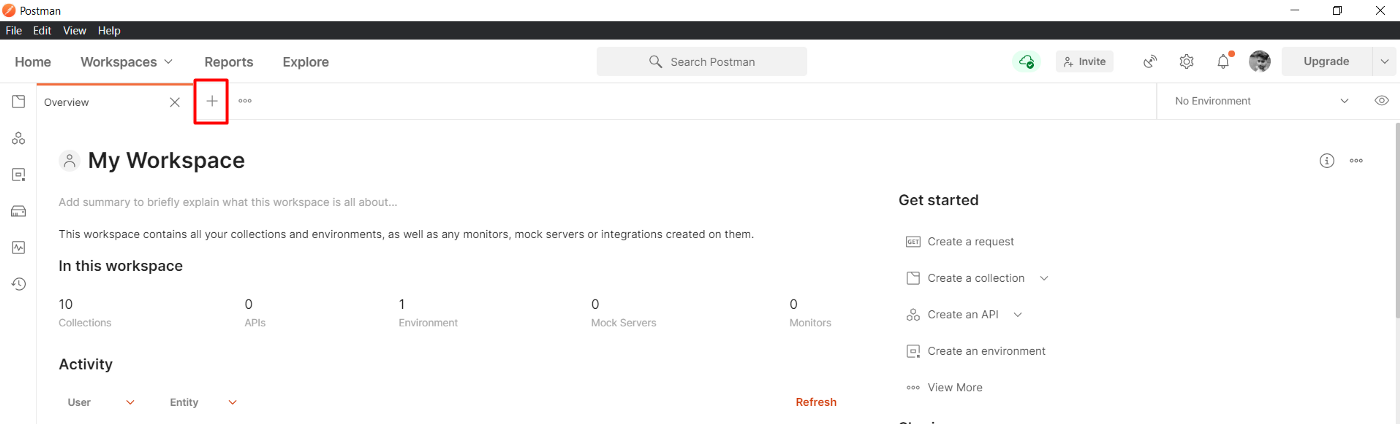Open the Monitors sidebar icon
Image resolution: width=1400 pixels, height=424 pixels.
[18, 247]
